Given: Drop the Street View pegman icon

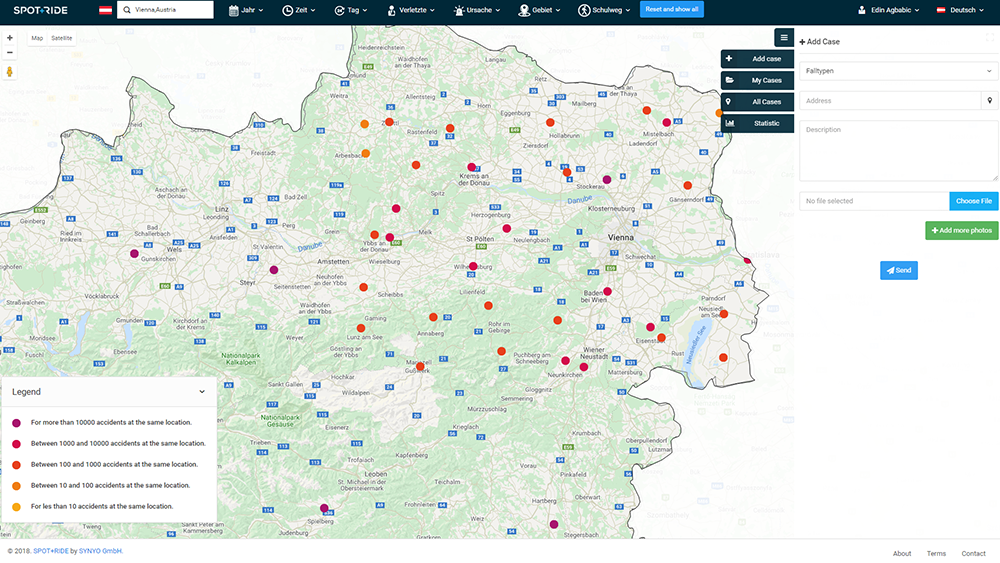Looking at the screenshot, I should click(10, 72).
